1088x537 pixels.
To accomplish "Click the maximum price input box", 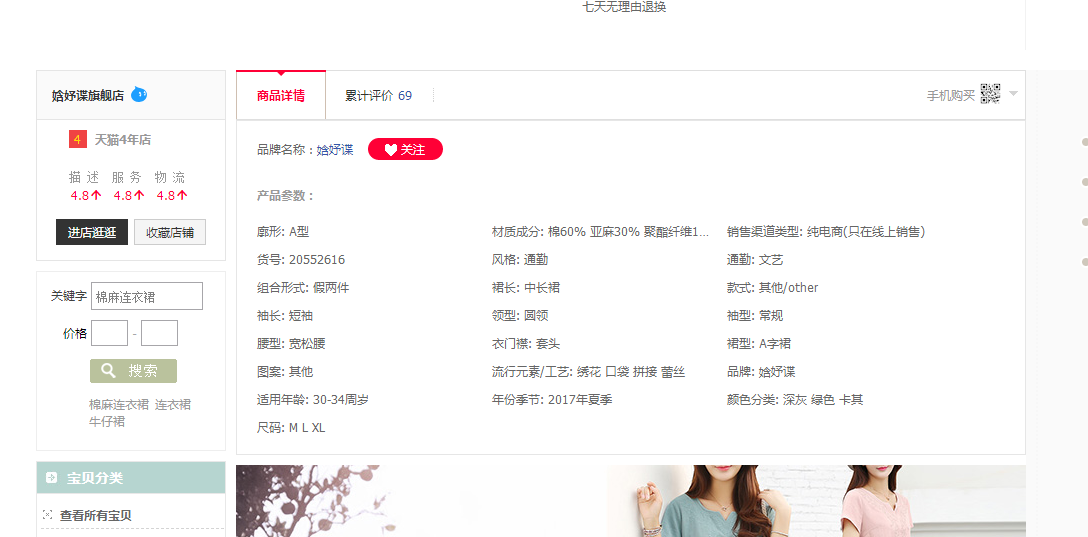I will pyautogui.click(x=159, y=333).
